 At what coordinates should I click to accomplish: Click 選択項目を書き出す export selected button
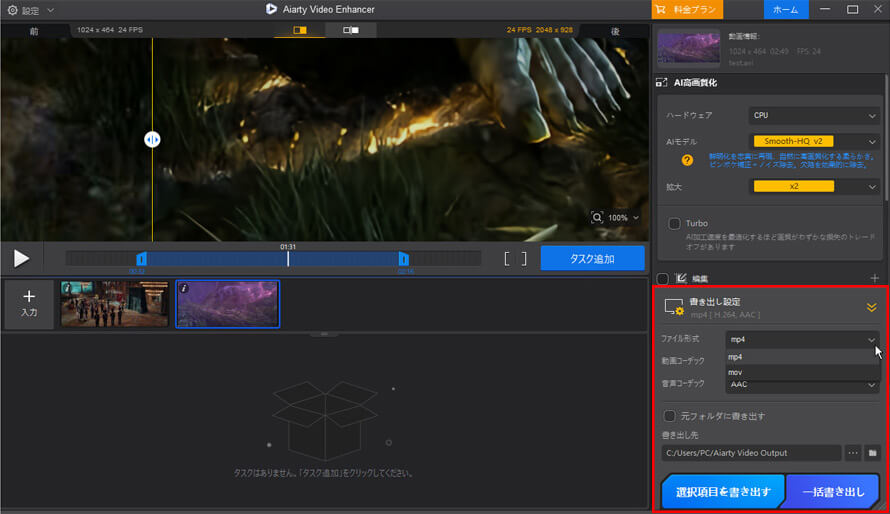coord(723,491)
